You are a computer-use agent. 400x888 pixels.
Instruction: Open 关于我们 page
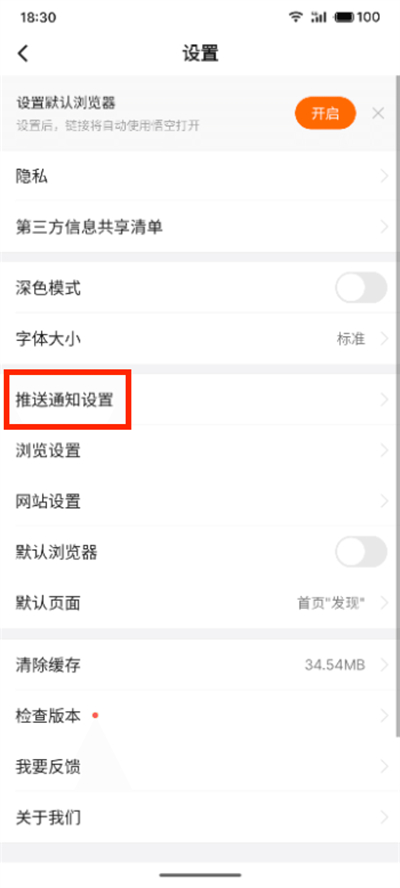[x=200, y=817]
